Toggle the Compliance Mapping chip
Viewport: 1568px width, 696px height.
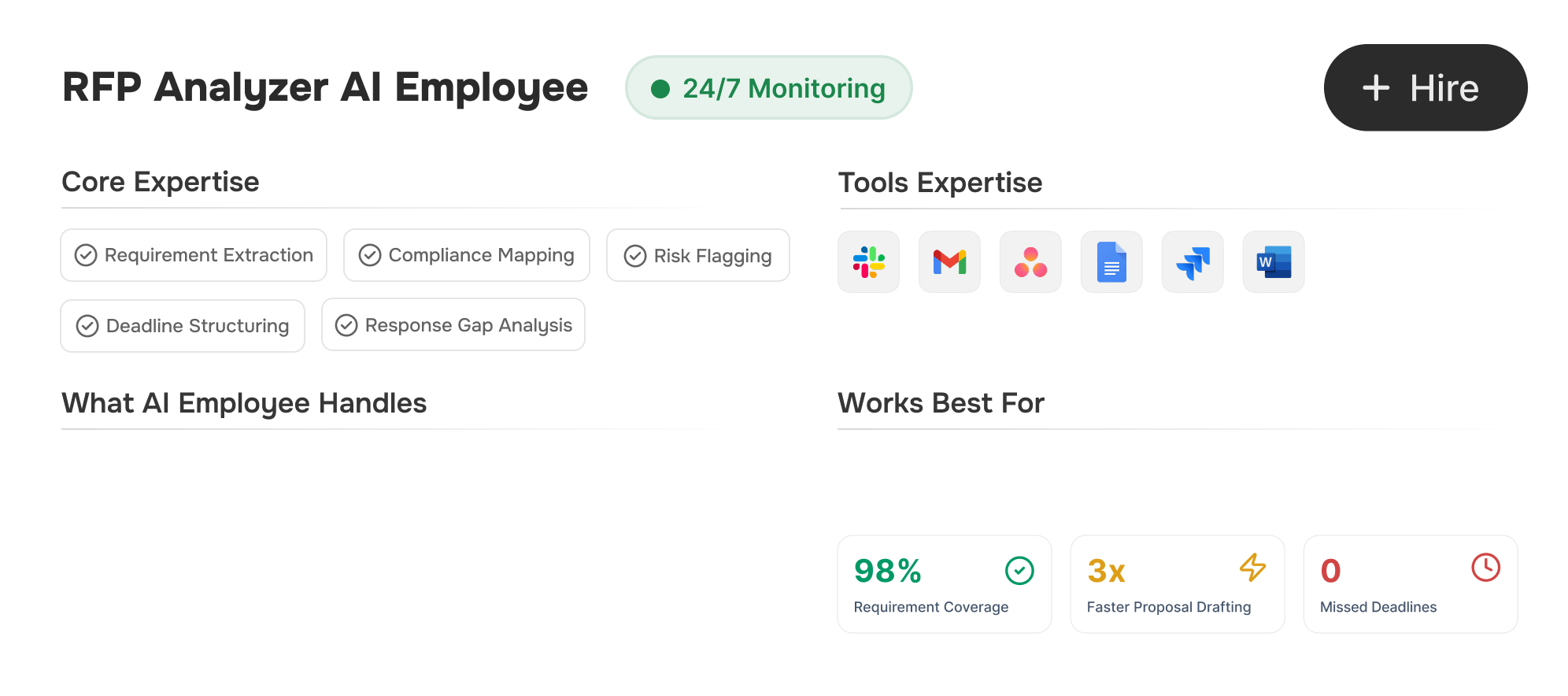tap(467, 255)
